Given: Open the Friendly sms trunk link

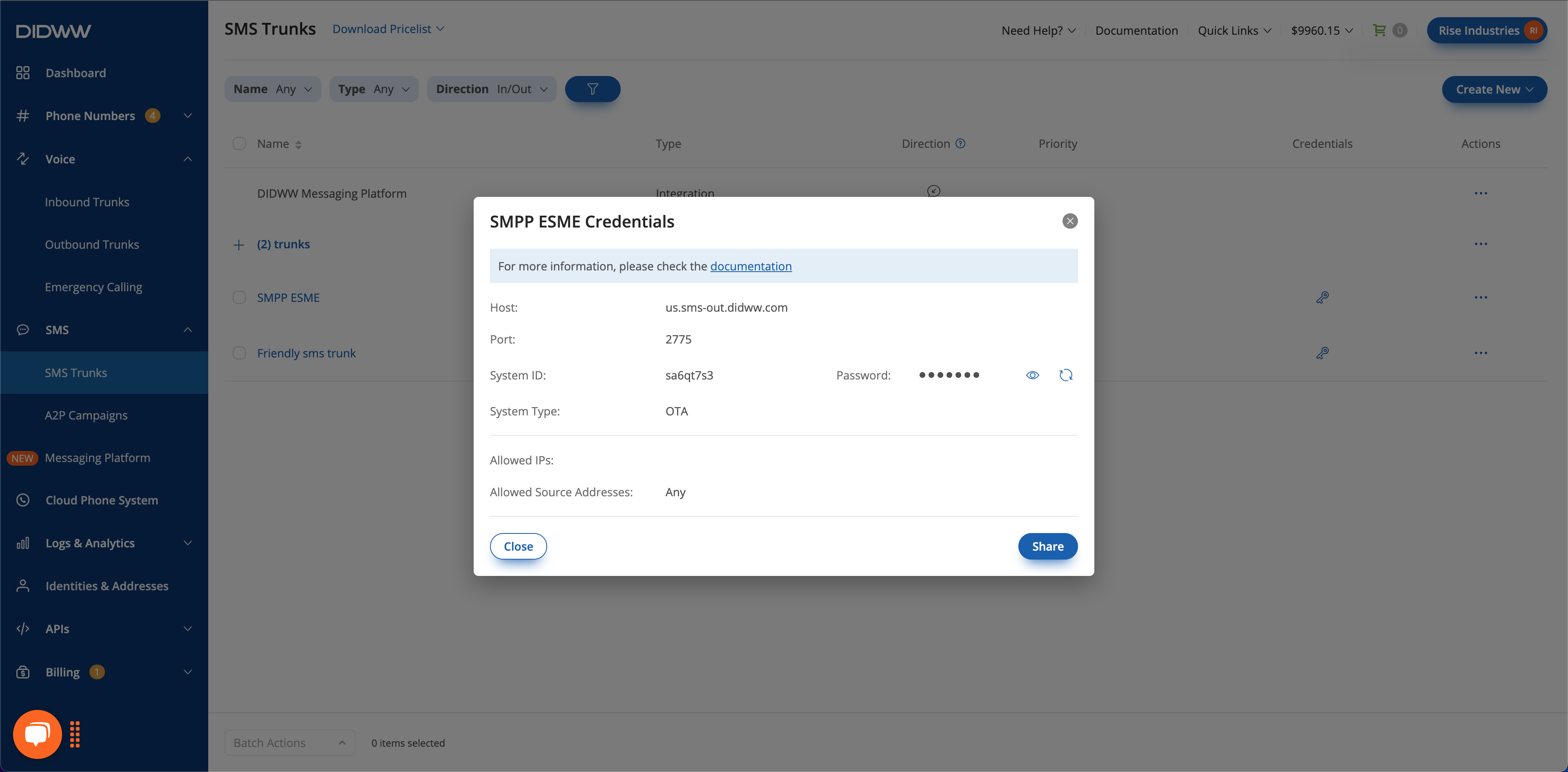Looking at the screenshot, I should click(306, 353).
